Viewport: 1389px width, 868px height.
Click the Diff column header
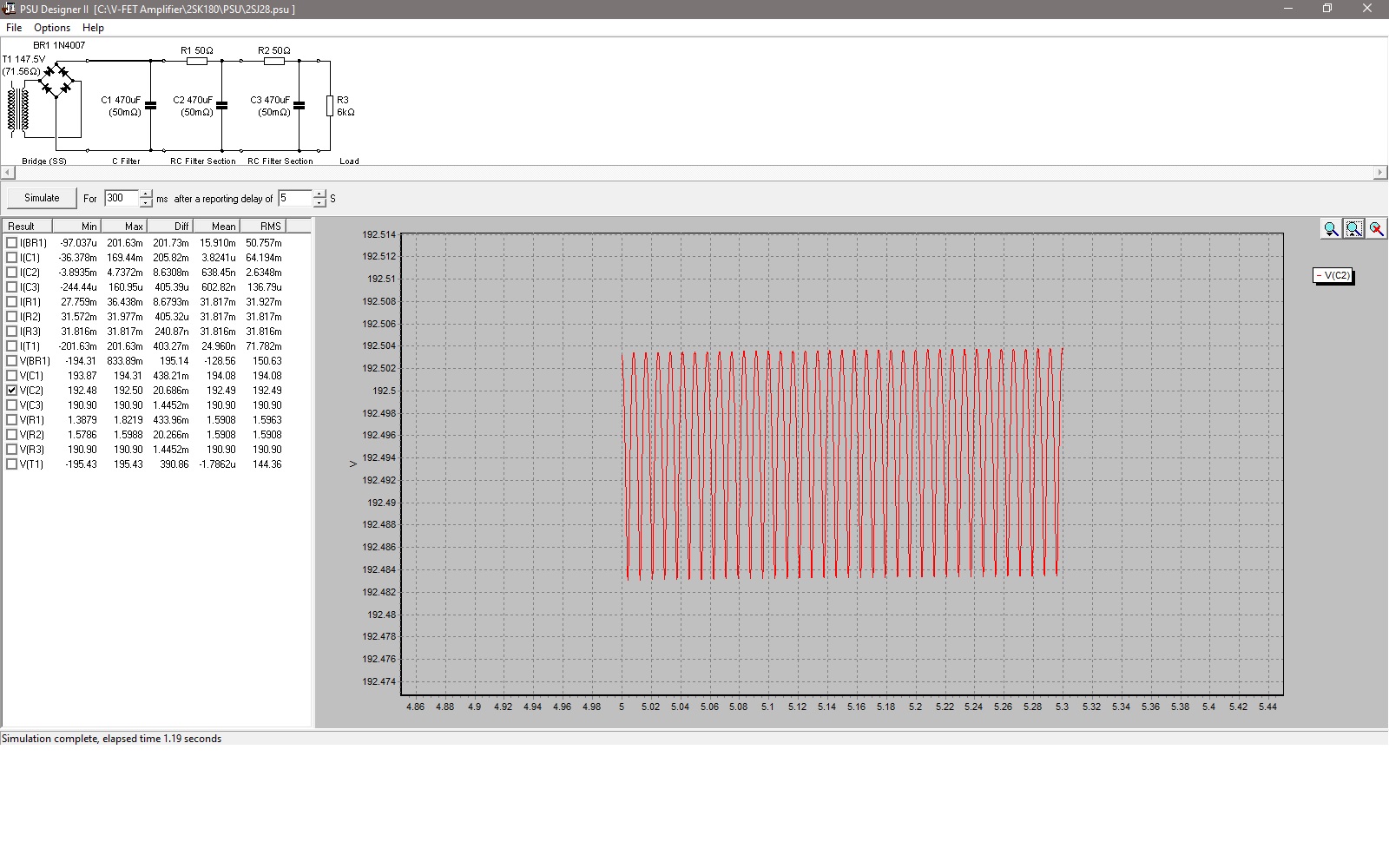pyautogui.click(x=169, y=226)
